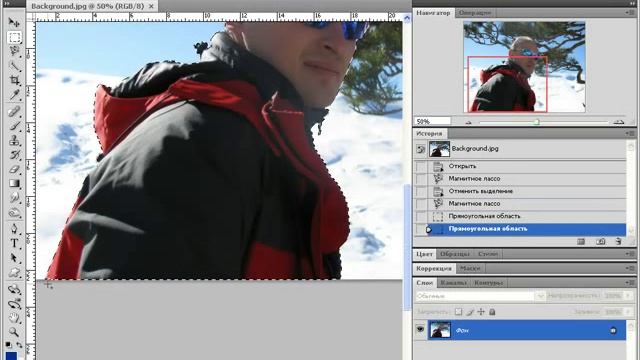Zoom out with Navigator small mountains icon

468,122
